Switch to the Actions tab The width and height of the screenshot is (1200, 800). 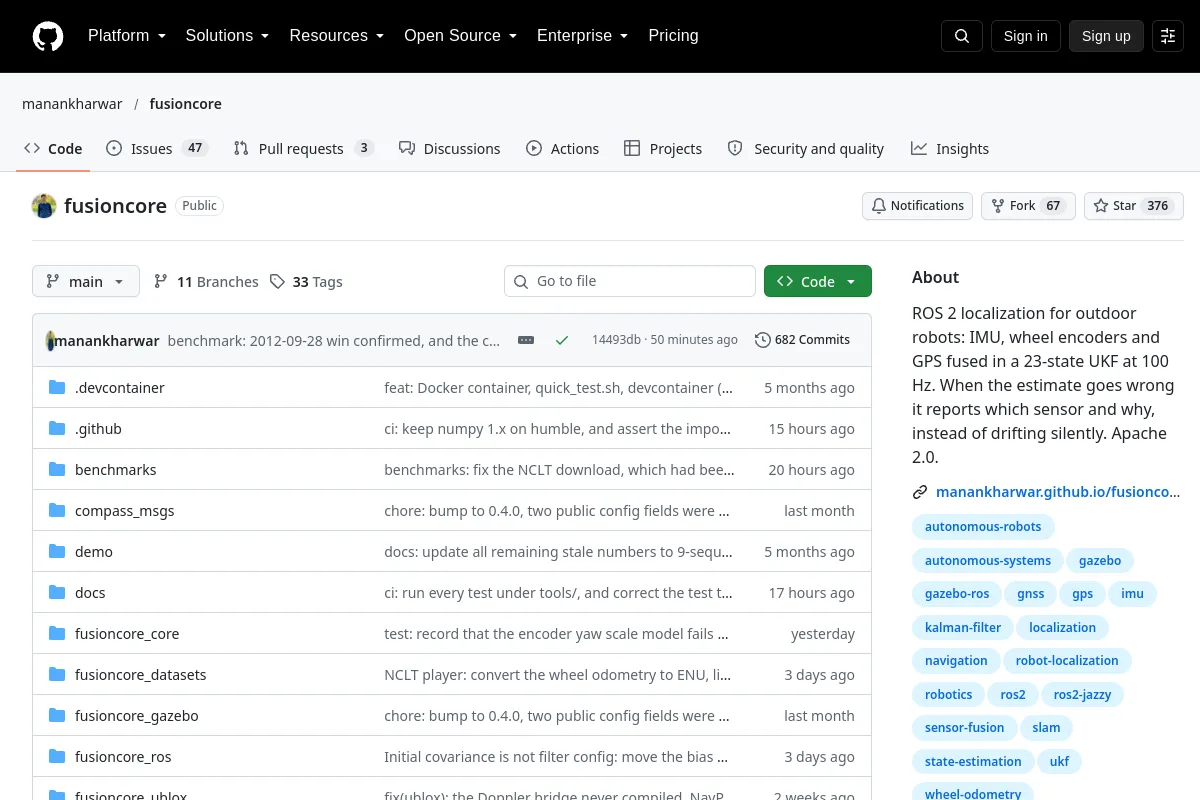click(562, 149)
